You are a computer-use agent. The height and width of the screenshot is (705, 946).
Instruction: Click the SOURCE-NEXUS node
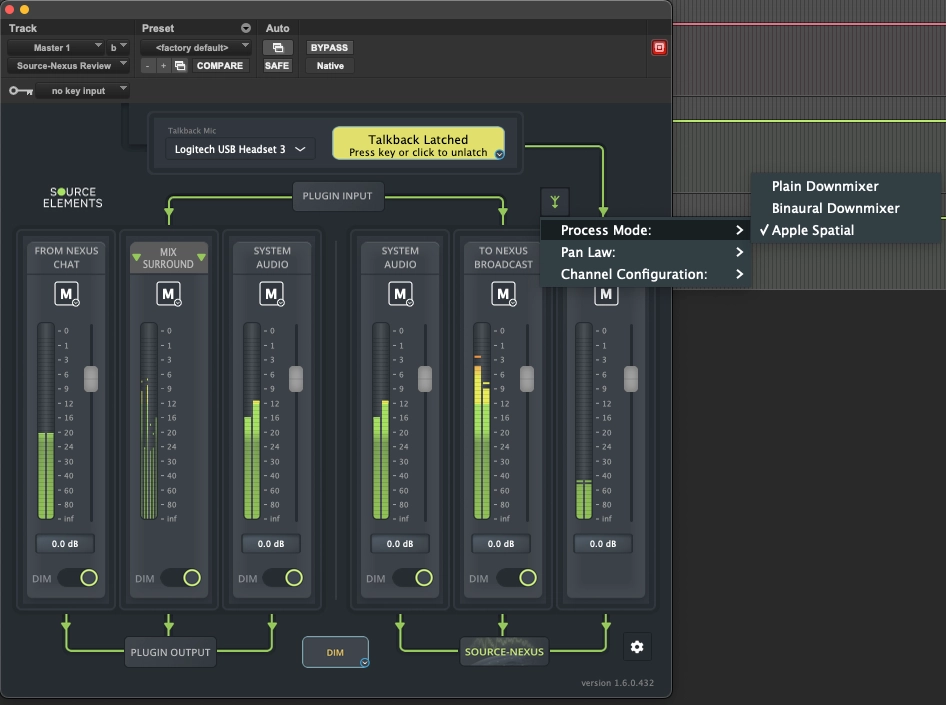pos(504,651)
